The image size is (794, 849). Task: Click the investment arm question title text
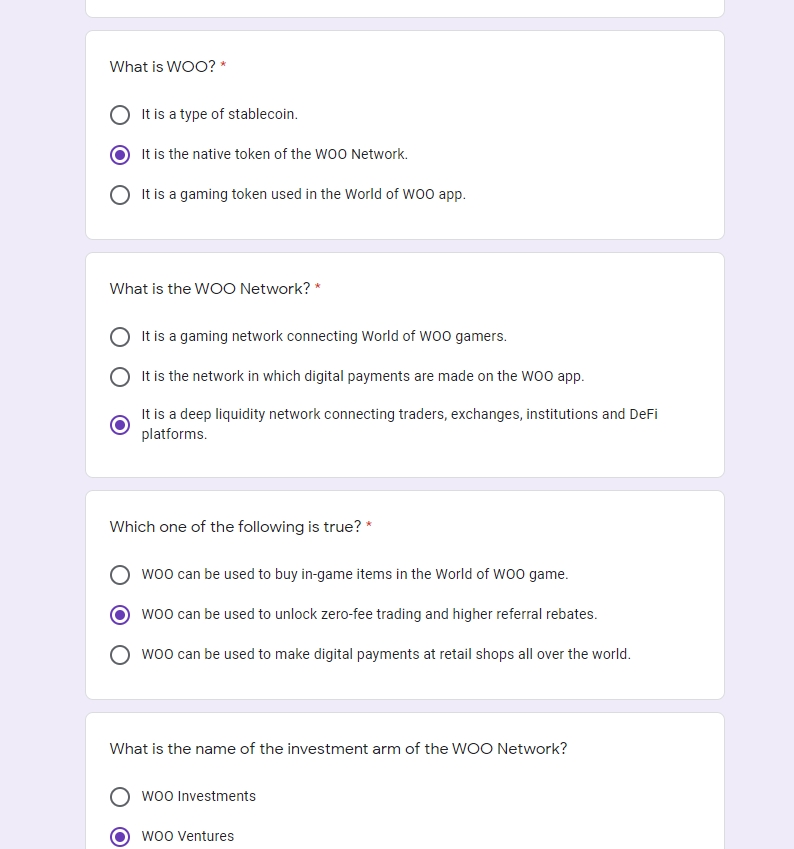[x=338, y=749]
